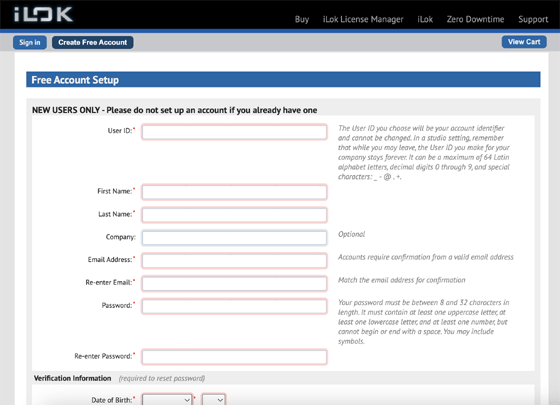The width and height of the screenshot is (560, 405).
Task: Focus the First Name field
Action: click(234, 192)
